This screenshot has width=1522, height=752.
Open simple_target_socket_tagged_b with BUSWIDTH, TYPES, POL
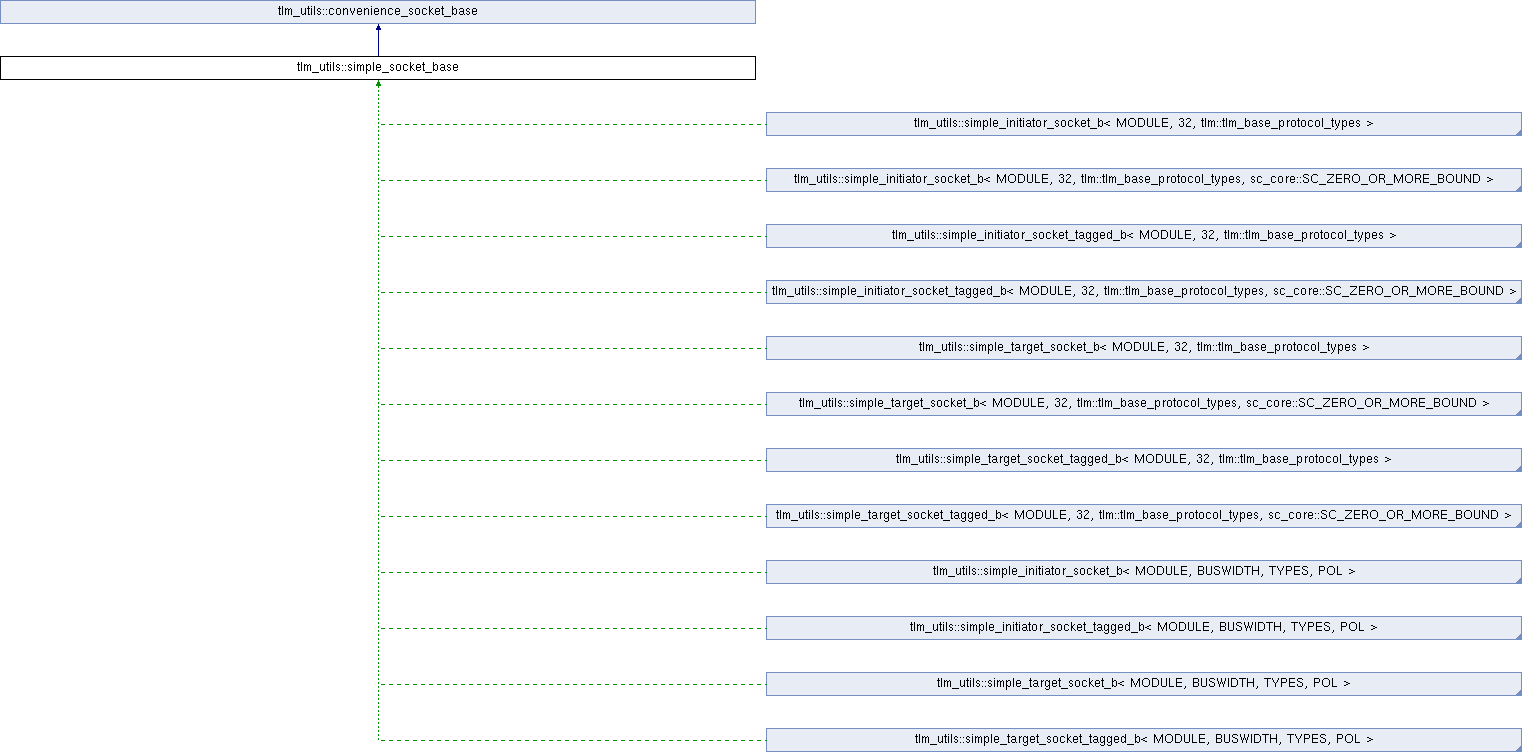click(1143, 740)
